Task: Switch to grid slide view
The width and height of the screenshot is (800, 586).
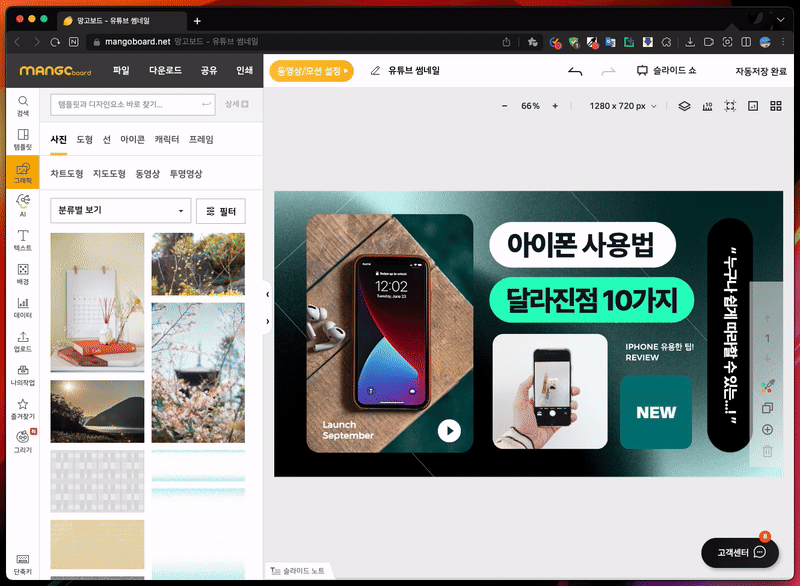Action: tap(776, 106)
